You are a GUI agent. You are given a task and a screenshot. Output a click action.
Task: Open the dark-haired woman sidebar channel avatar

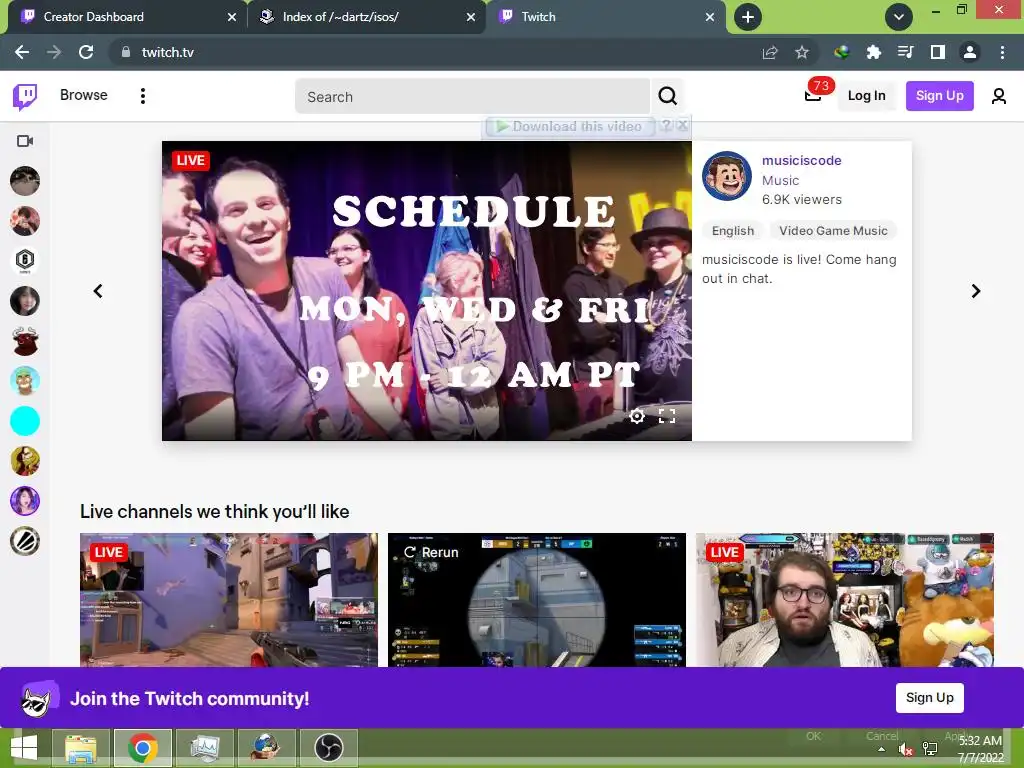pyautogui.click(x=25, y=301)
